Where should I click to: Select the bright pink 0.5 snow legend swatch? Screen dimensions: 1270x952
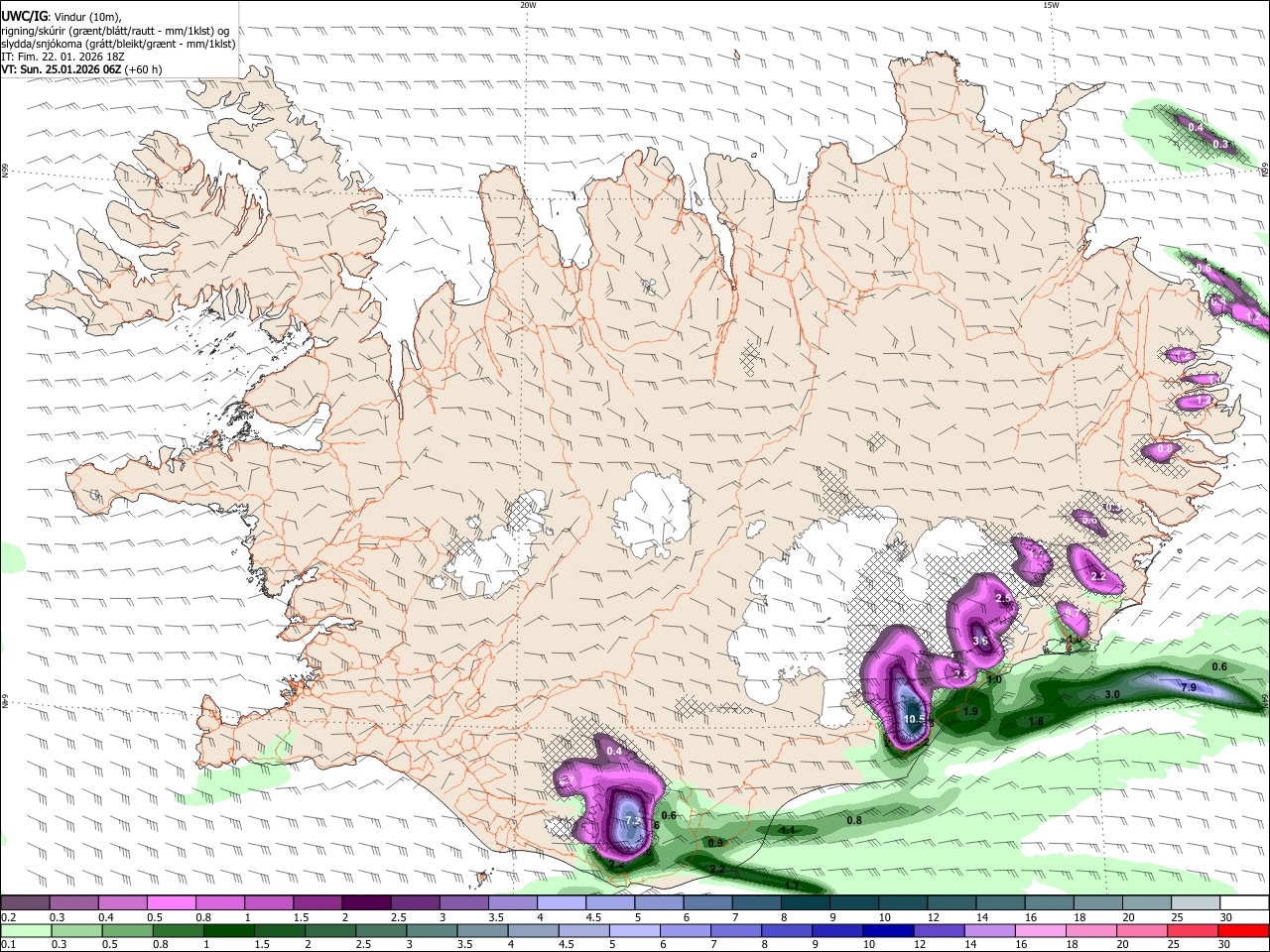(171, 902)
